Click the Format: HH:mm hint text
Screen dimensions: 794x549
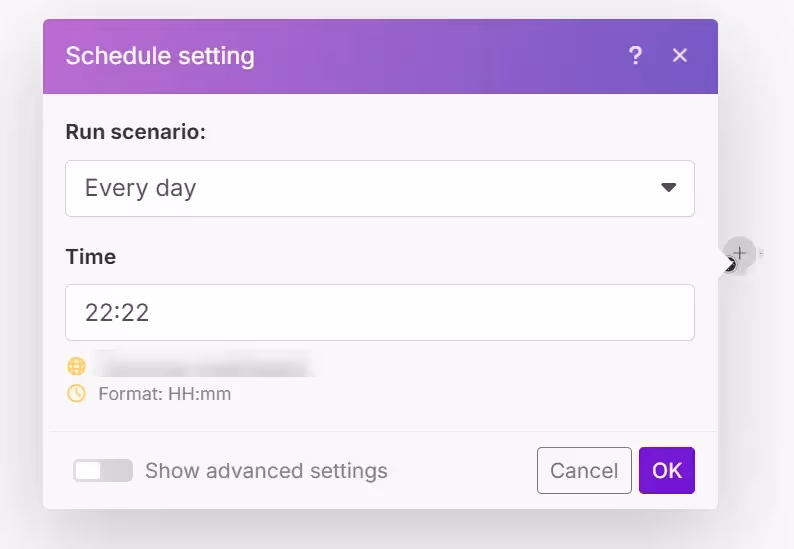(x=165, y=394)
